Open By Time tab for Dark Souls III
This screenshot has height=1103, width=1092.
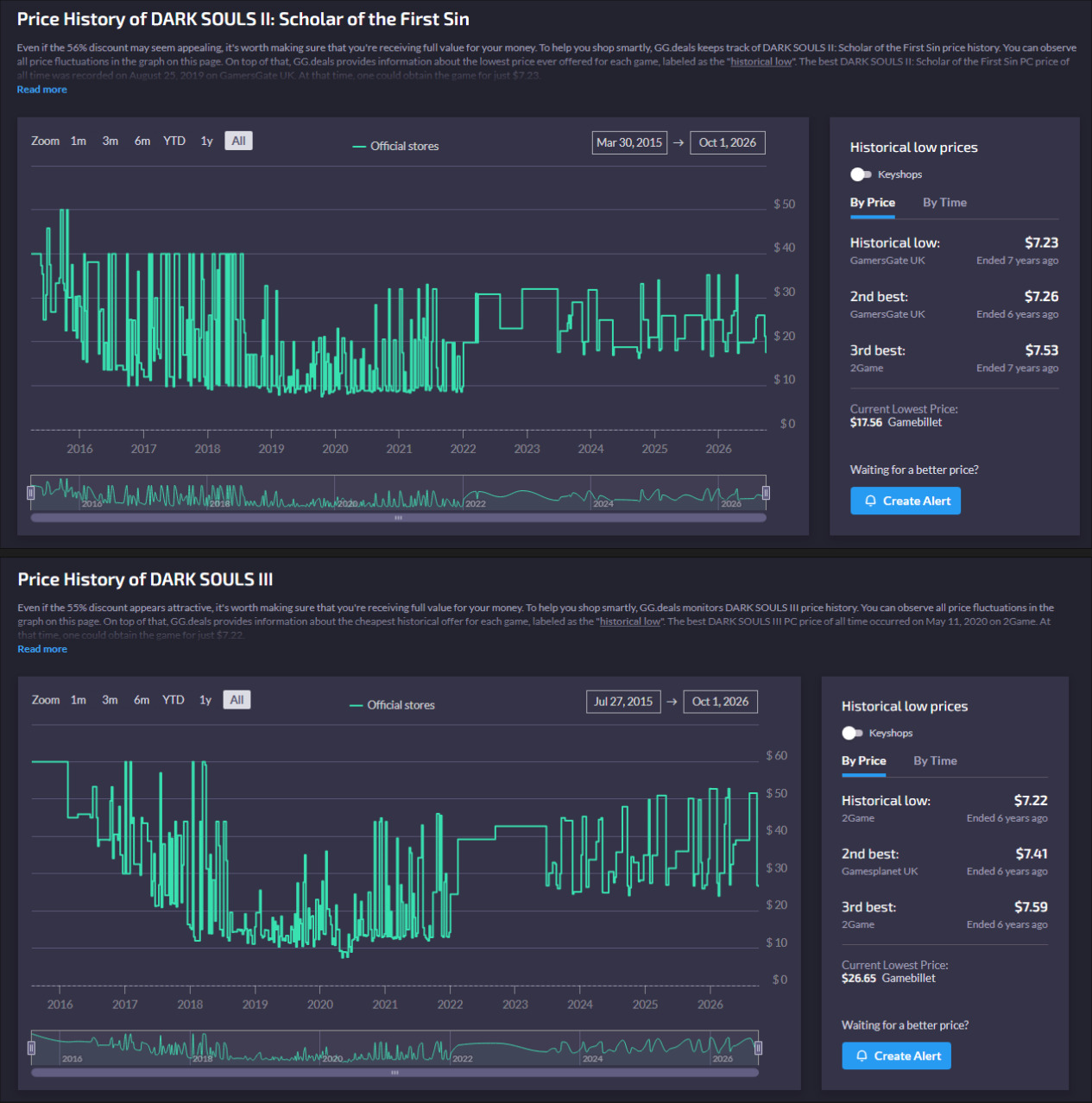[x=935, y=761]
